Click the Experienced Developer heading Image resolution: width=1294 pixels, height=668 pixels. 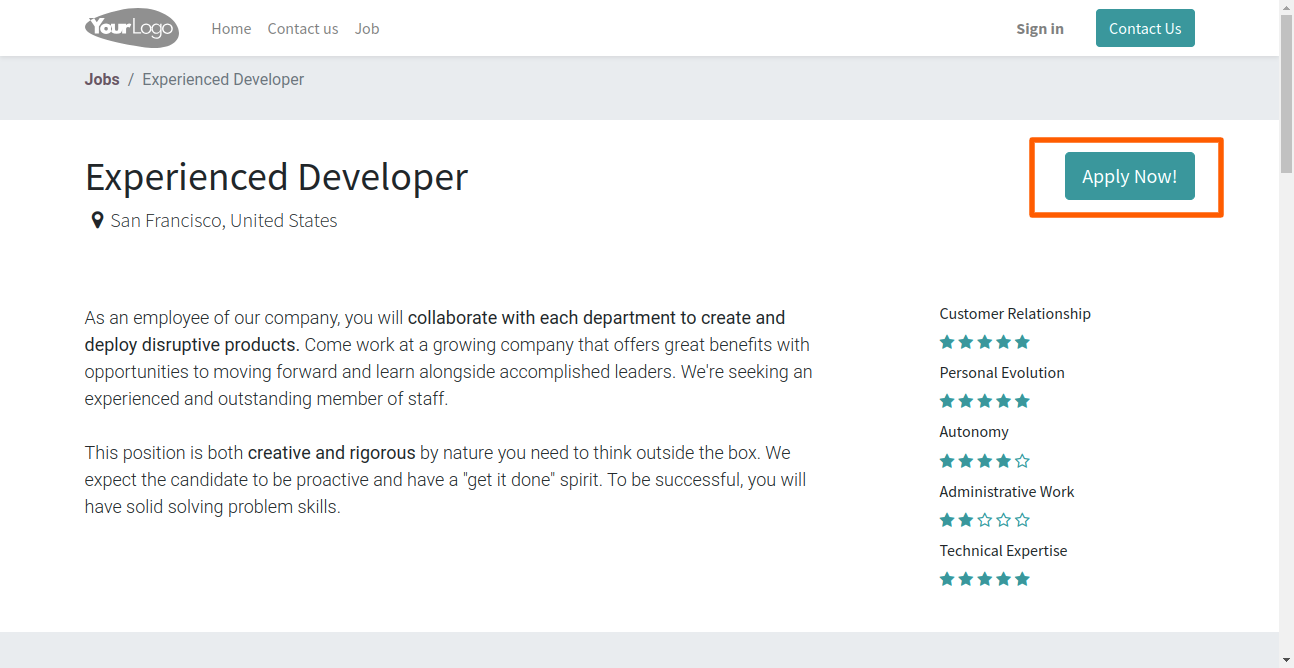tap(276, 177)
